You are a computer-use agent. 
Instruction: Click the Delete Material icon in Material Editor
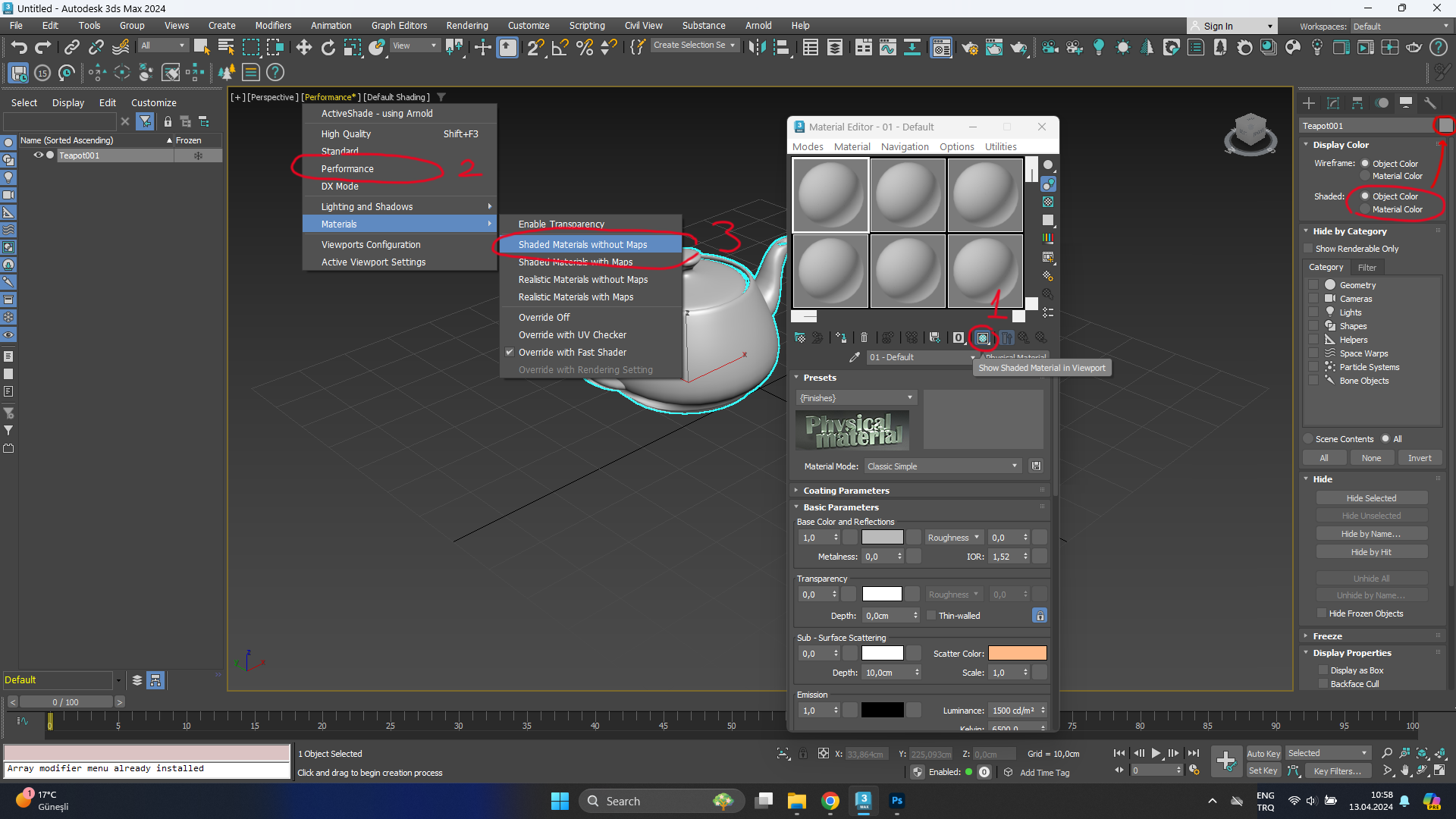[x=864, y=337]
